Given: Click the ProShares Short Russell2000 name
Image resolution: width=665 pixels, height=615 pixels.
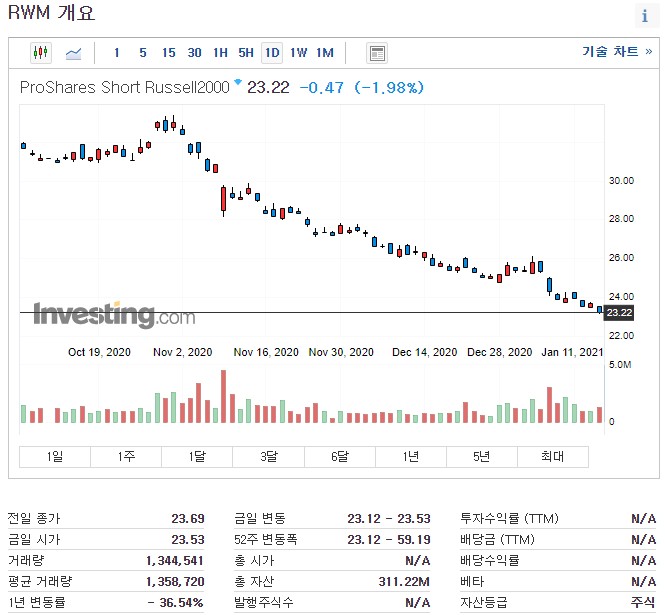Looking at the screenshot, I should click(125, 87).
